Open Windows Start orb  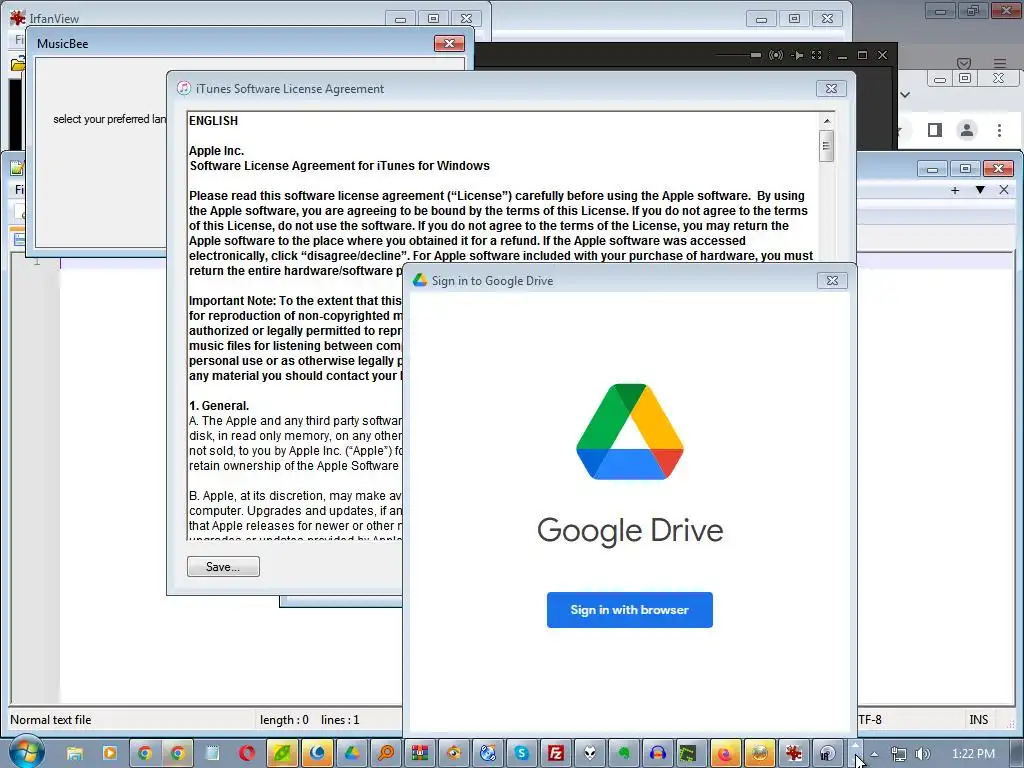click(x=25, y=754)
